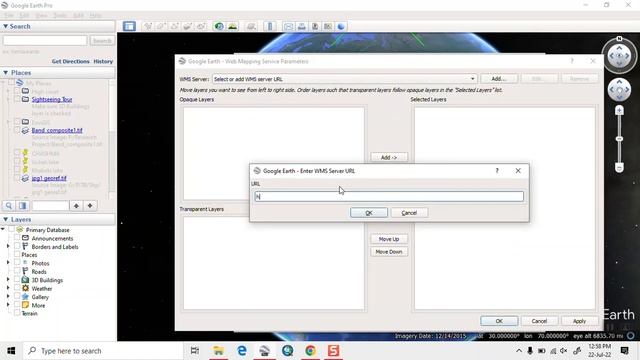Screen dimensions: 640x360
Task: Open Google Chrome from the taskbar
Action: click(311, 351)
